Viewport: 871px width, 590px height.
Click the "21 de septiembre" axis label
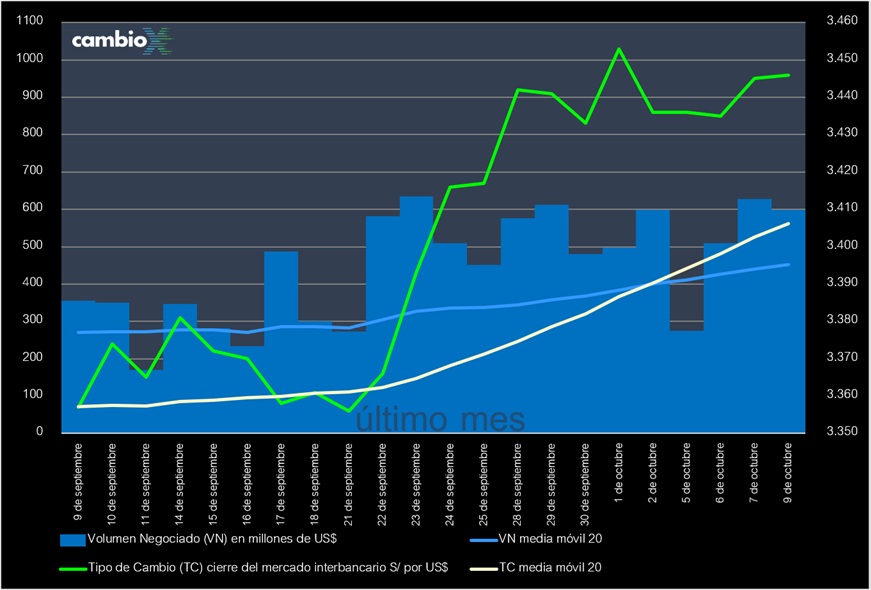[x=349, y=484]
